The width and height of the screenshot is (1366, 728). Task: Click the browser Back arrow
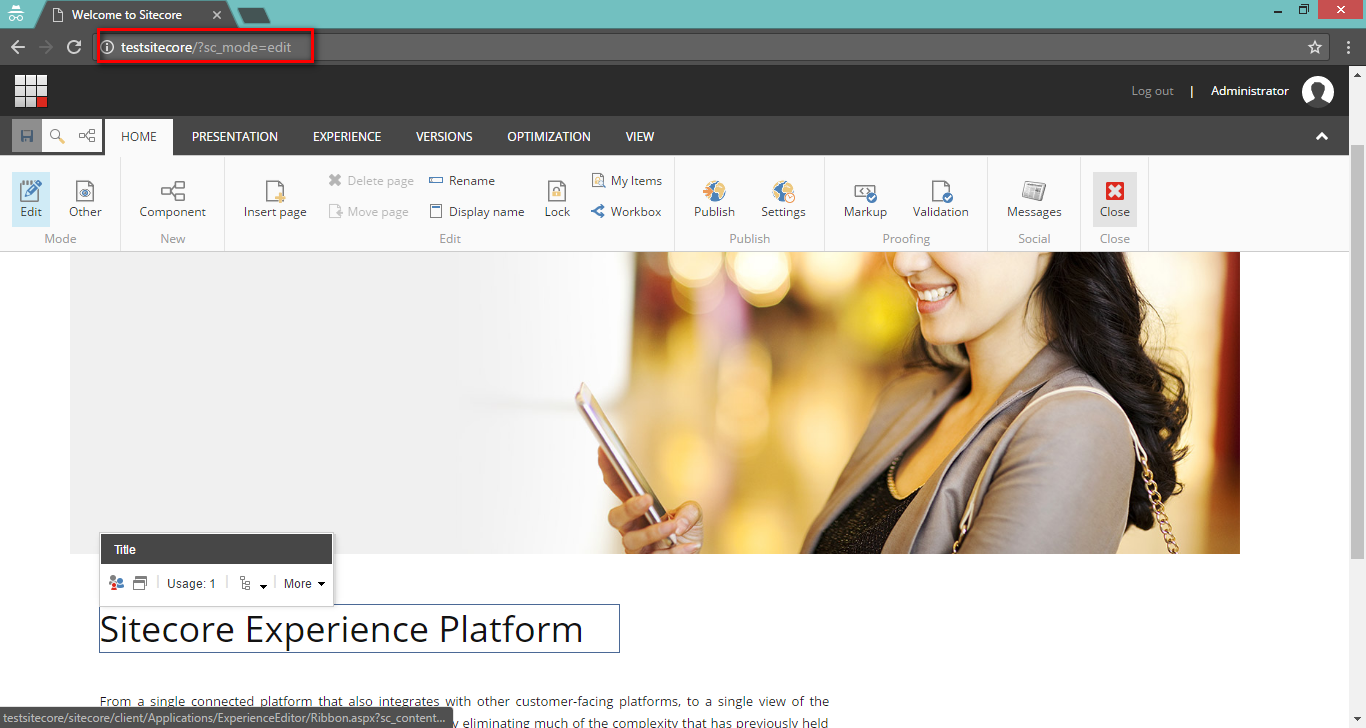click(18, 47)
